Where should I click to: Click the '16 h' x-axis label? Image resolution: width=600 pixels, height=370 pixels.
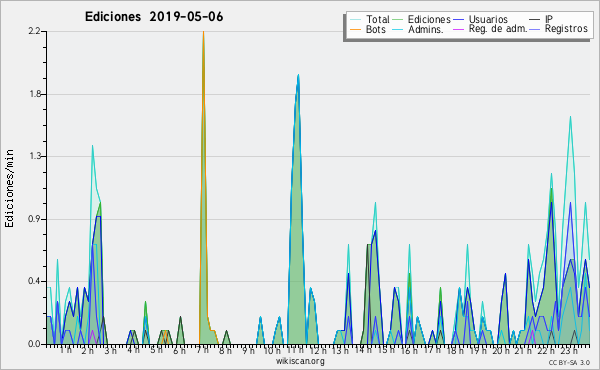pos(409,350)
